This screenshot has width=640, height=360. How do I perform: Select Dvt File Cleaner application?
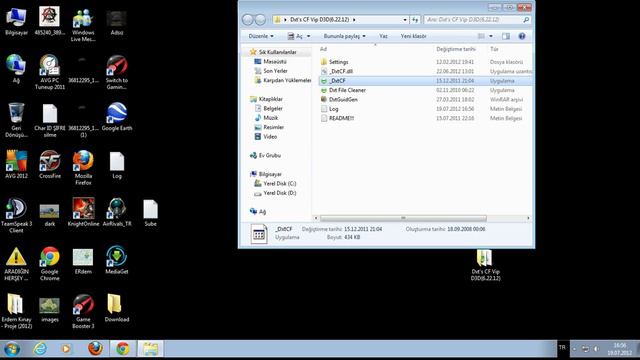[x=425, y=90]
